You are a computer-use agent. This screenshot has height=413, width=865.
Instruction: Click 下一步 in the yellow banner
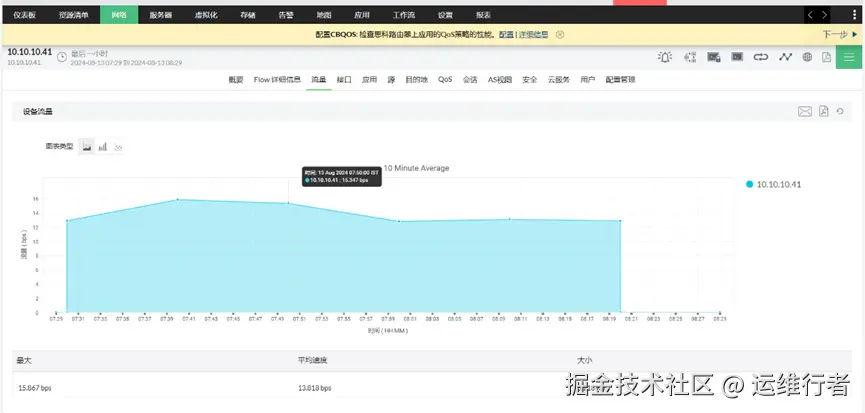[x=840, y=34]
